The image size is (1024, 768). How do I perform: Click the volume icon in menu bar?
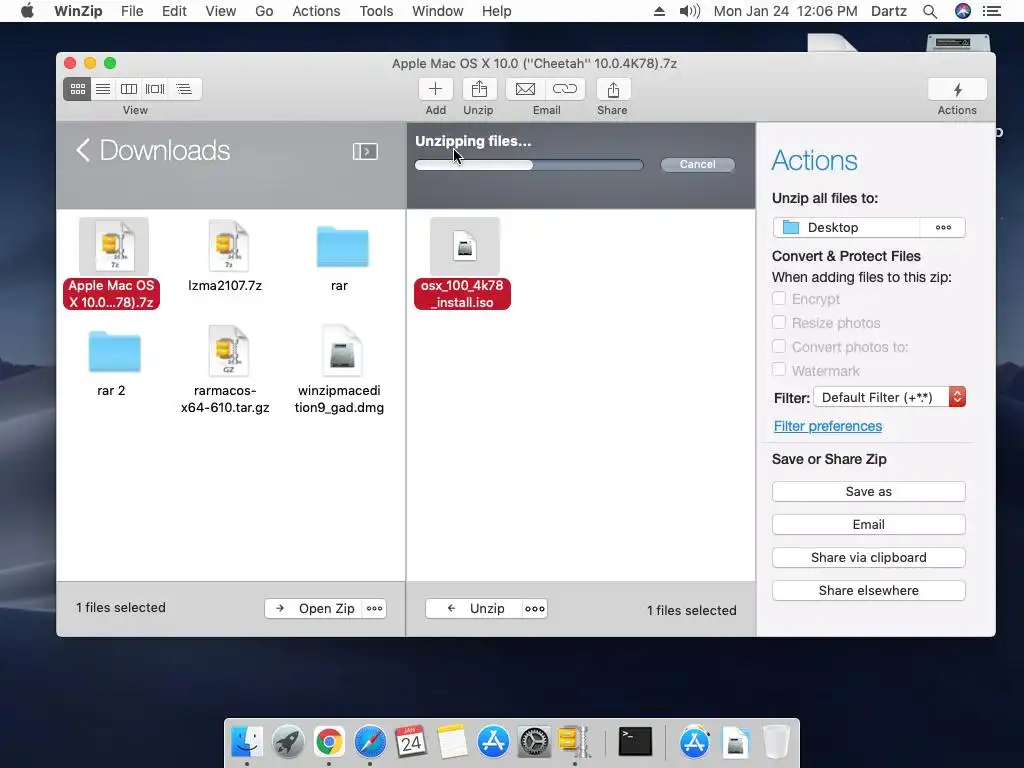click(690, 11)
